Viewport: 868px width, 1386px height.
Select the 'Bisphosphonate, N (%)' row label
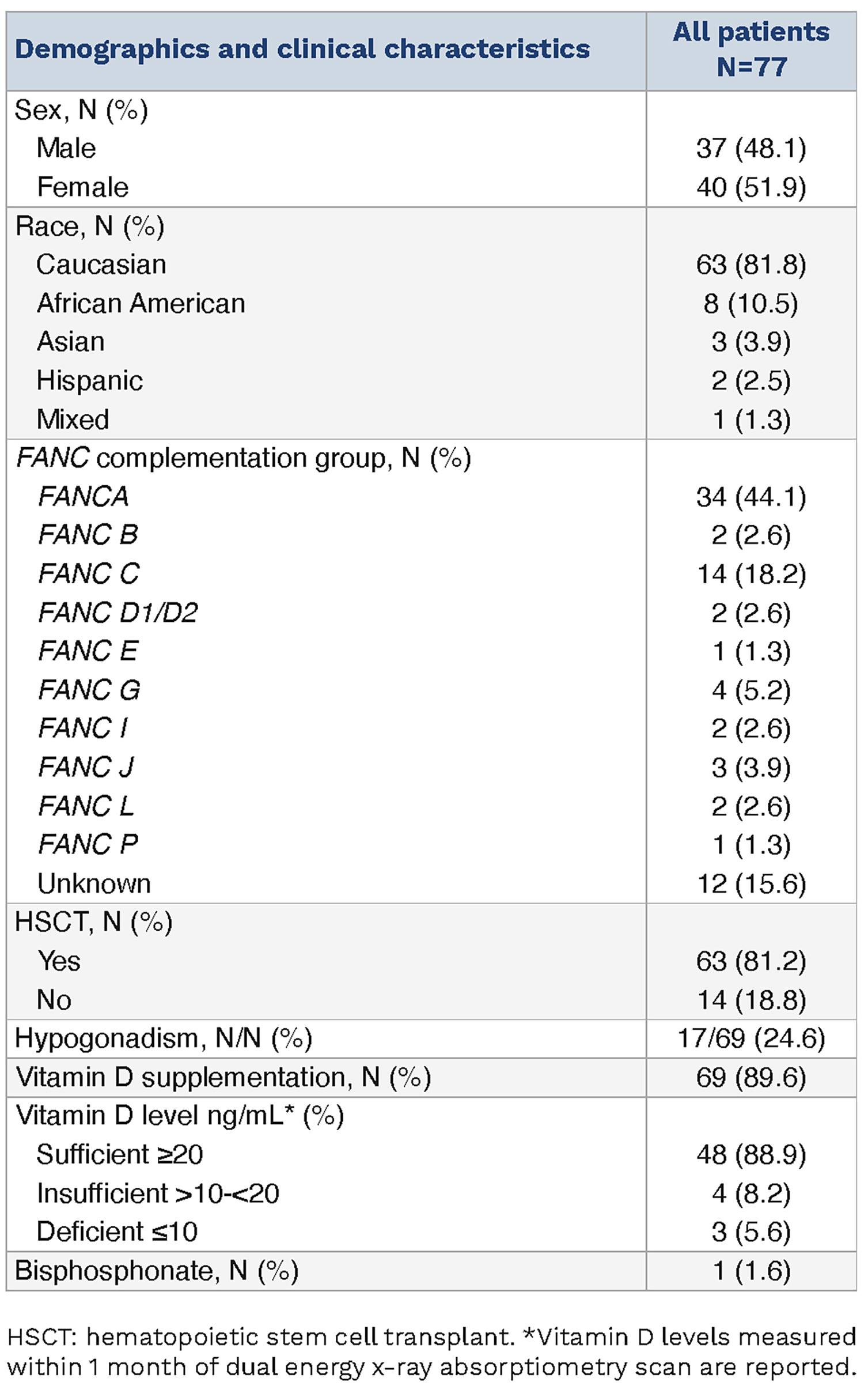pos(157,1271)
